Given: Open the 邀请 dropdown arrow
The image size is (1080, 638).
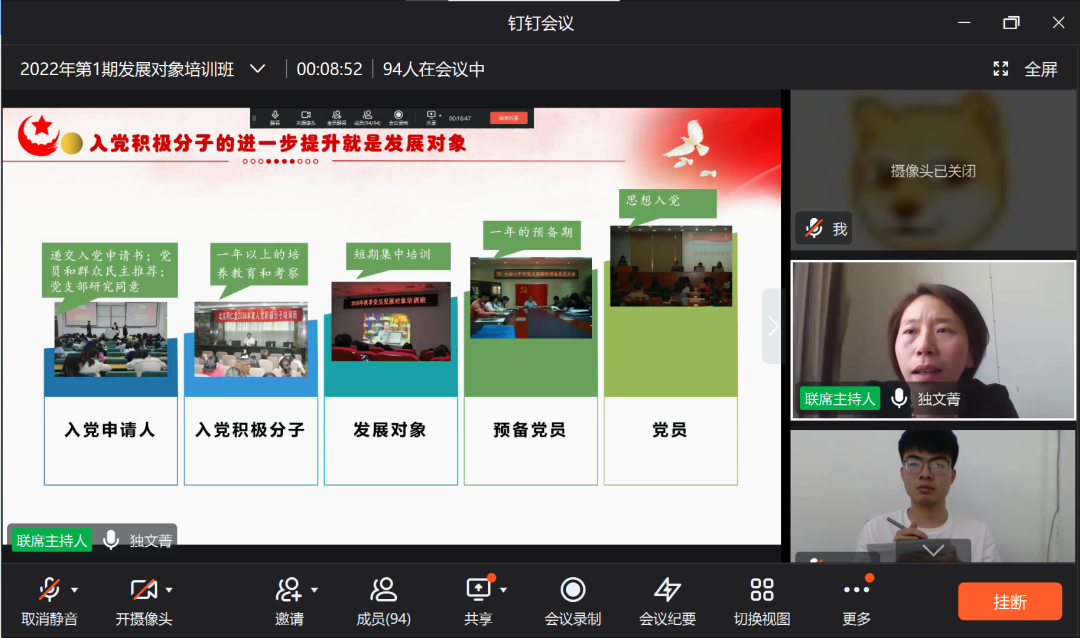Looking at the screenshot, I should pos(314,590).
